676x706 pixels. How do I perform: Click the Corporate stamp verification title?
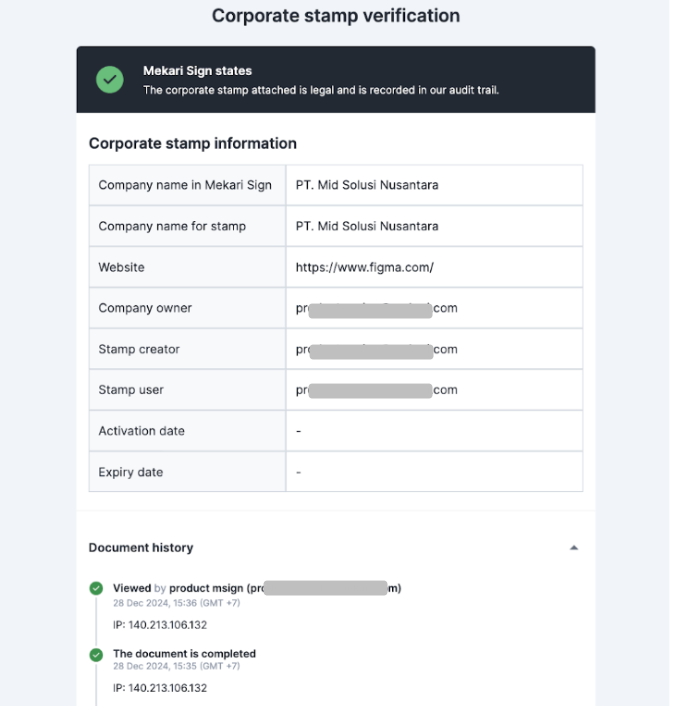(x=336, y=16)
